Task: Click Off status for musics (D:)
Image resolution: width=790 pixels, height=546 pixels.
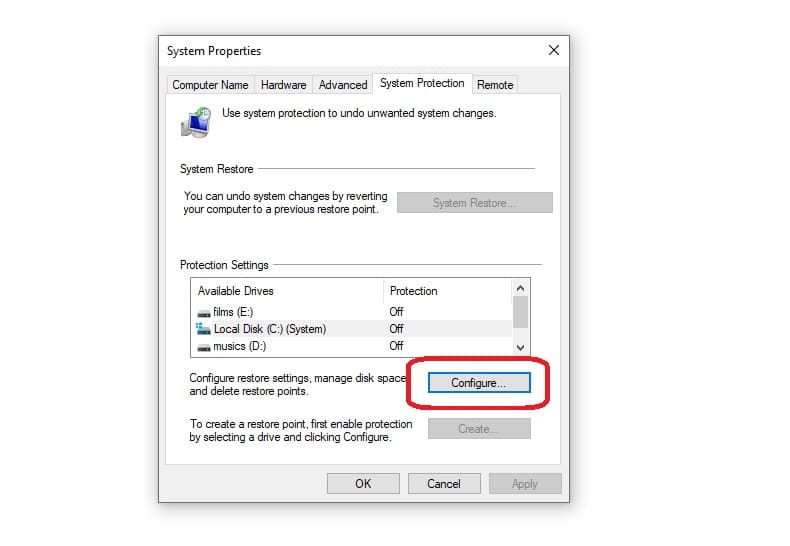Action: (396, 346)
